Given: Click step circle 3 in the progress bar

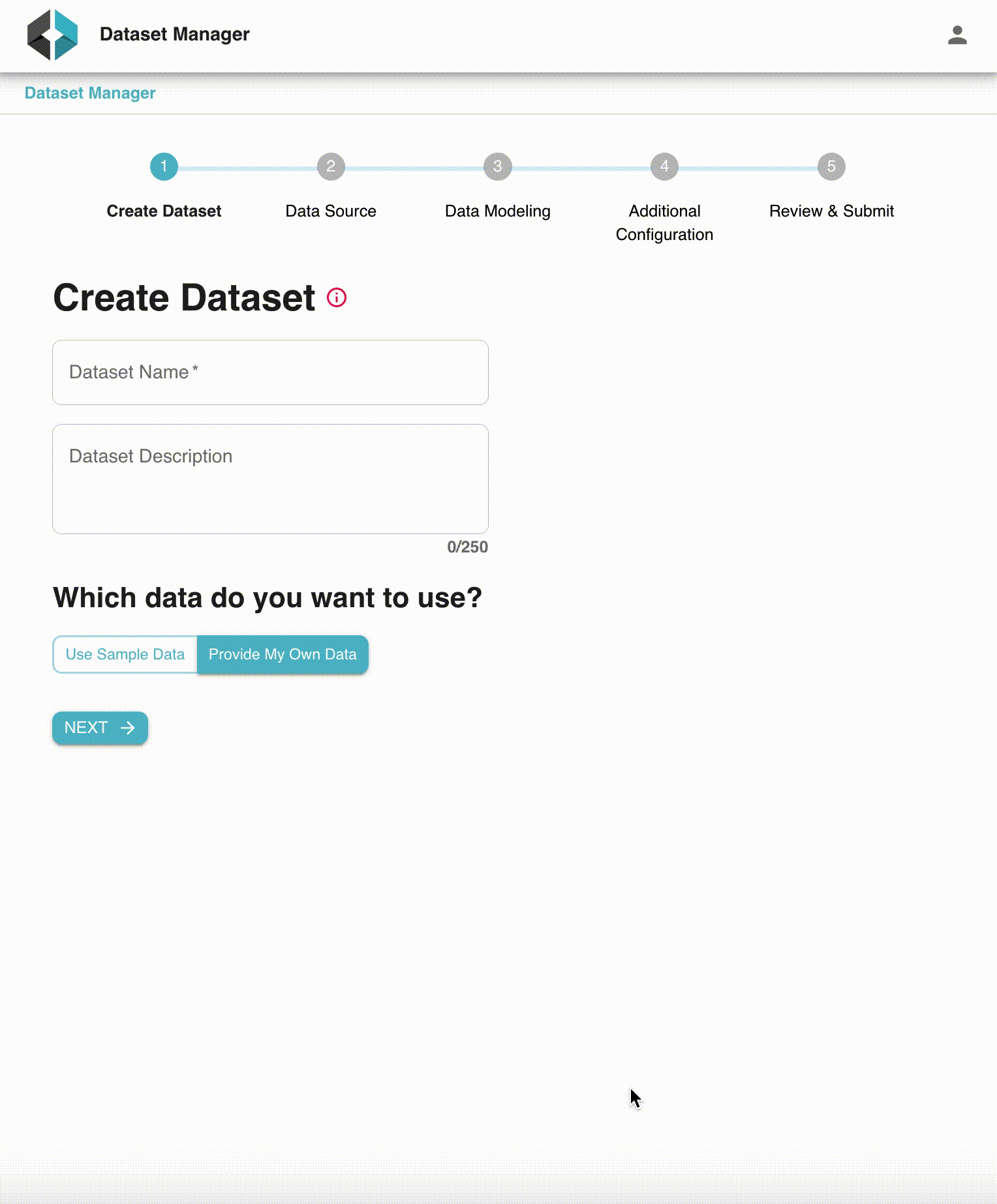Looking at the screenshot, I should tap(497, 166).
